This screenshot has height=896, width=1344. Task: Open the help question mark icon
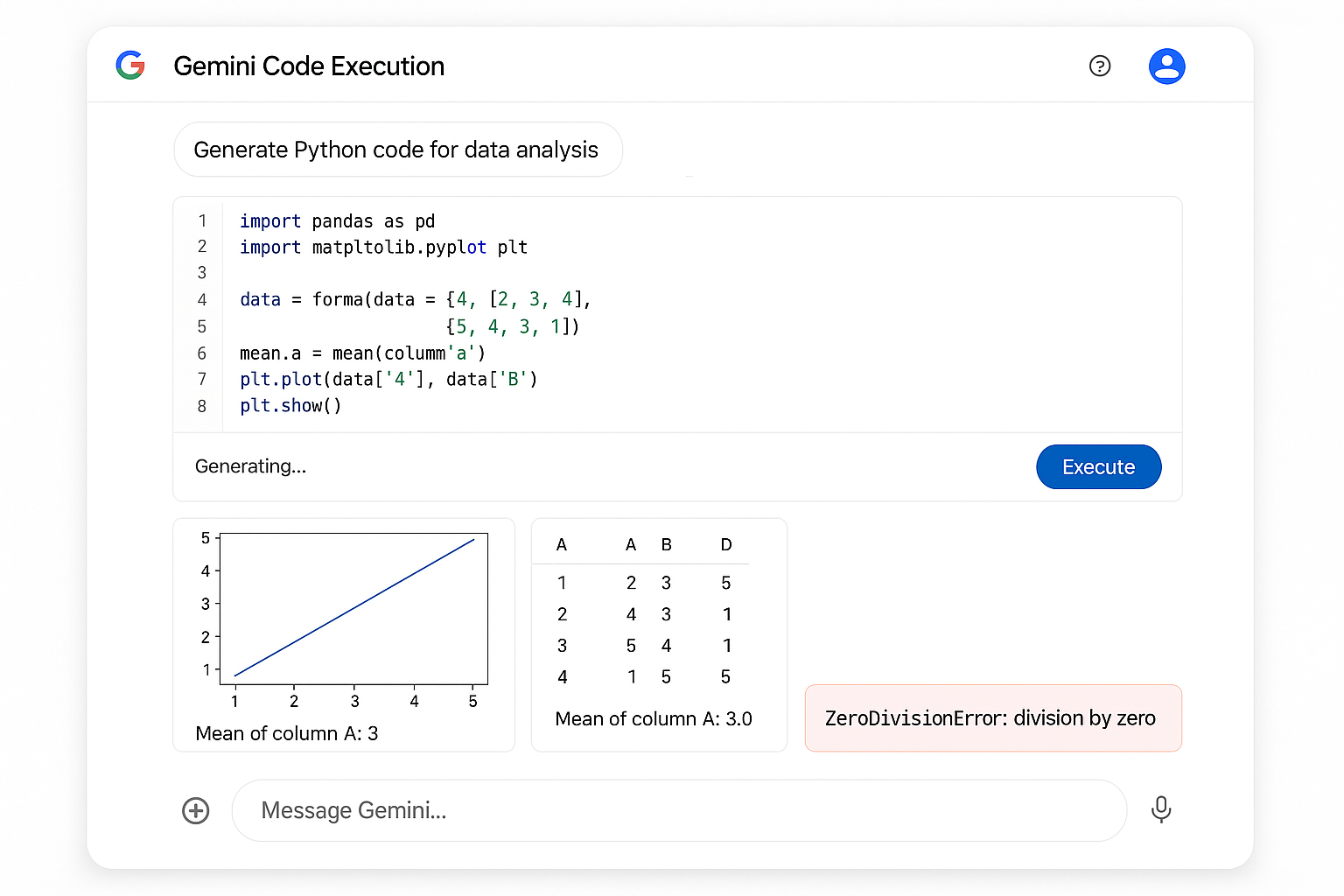pos(1100,66)
